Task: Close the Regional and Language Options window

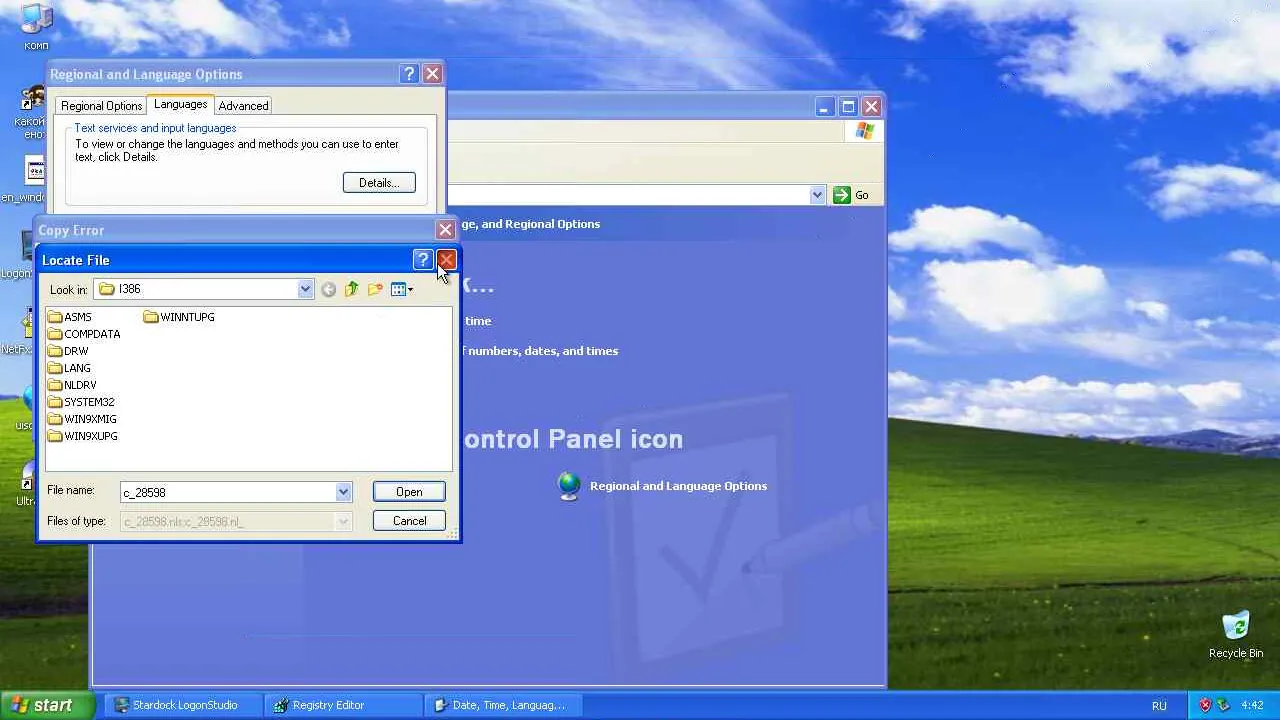Action: click(433, 74)
